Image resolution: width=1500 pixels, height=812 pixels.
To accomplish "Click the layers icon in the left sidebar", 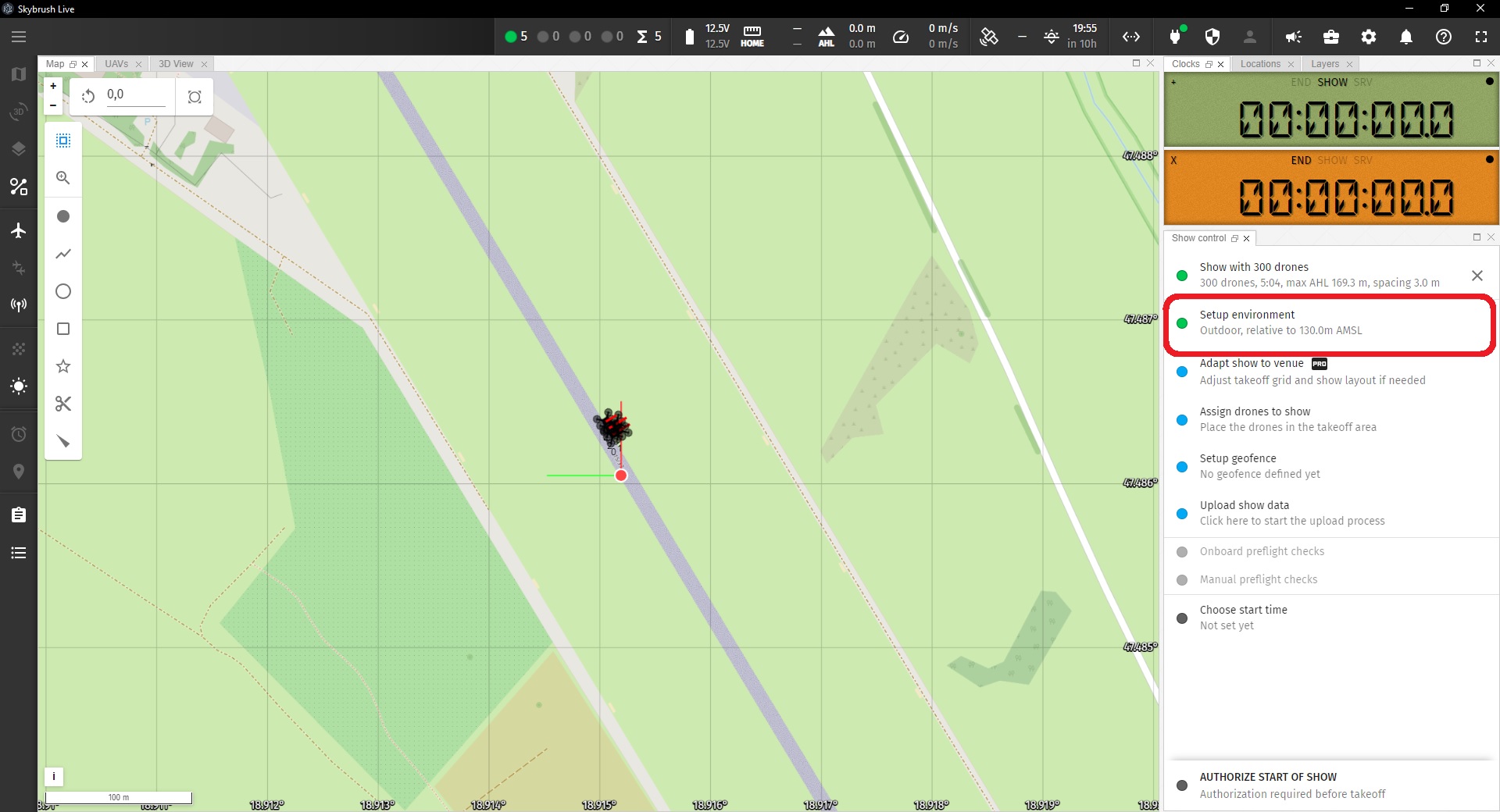I will [x=18, y=148].
